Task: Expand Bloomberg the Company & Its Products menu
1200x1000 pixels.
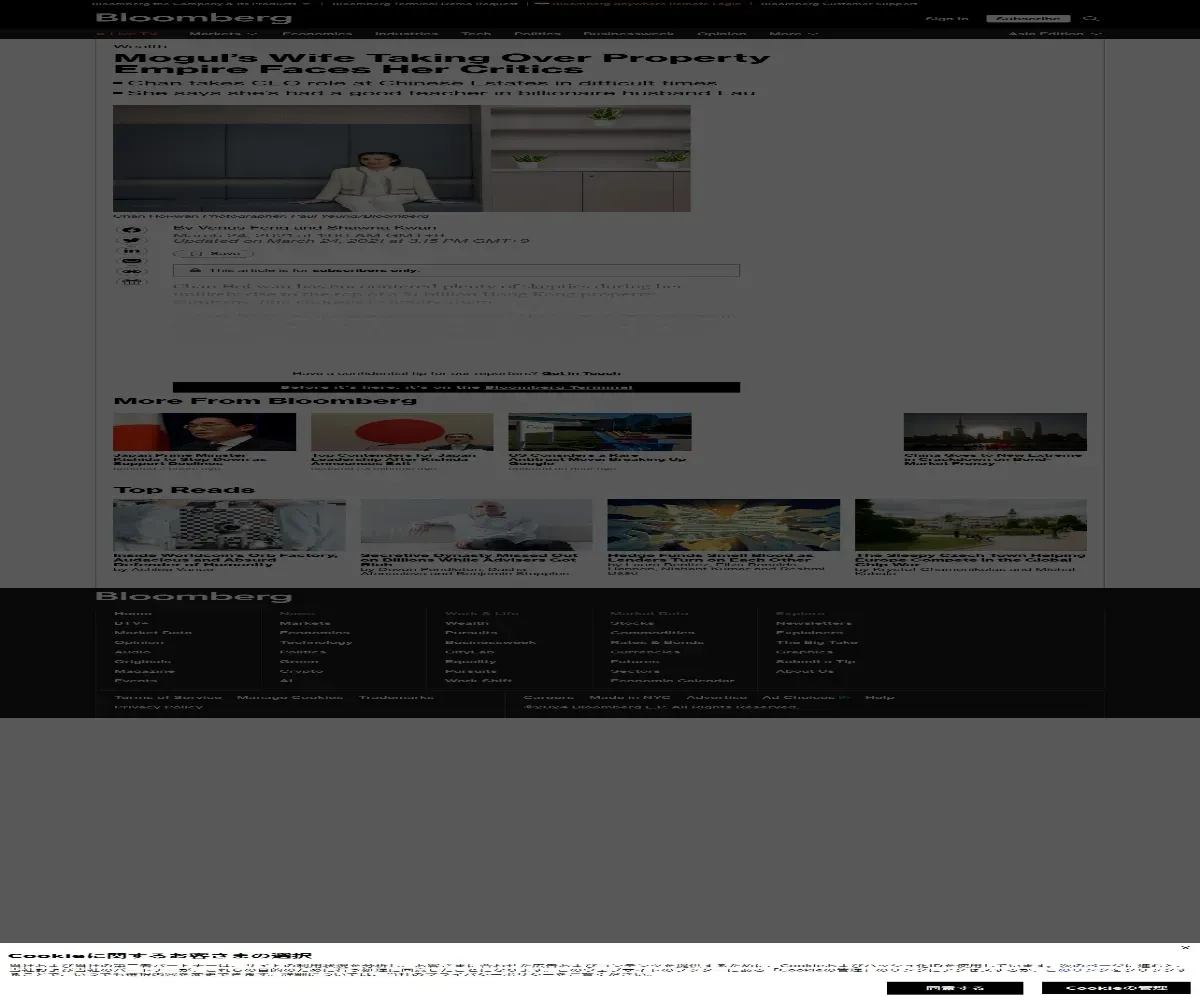Action: click(x=203, y=3)
